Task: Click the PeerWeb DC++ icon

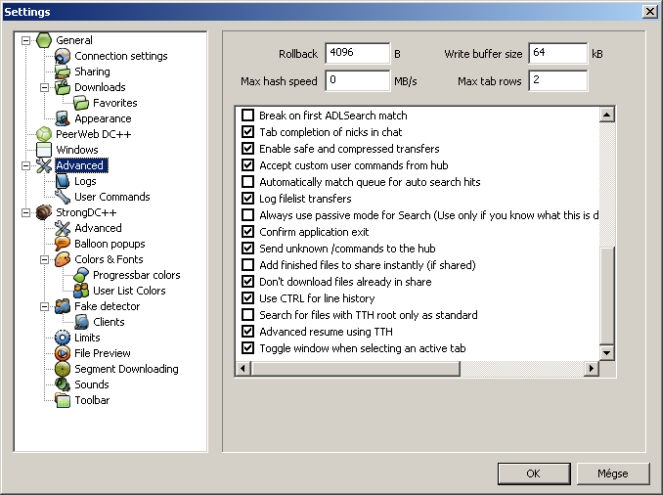Action: tap(44, 134)
